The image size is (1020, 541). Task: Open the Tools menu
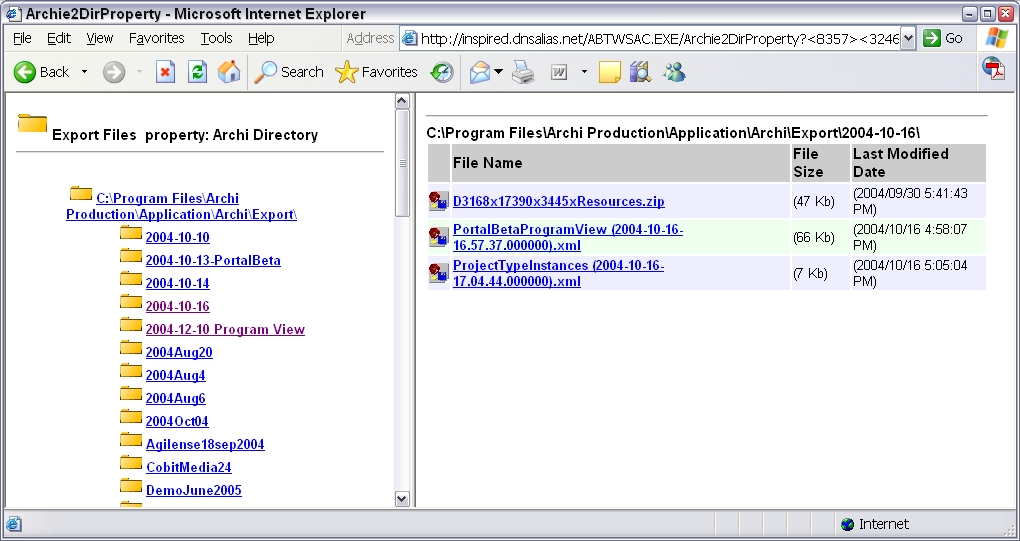point(216,38)
